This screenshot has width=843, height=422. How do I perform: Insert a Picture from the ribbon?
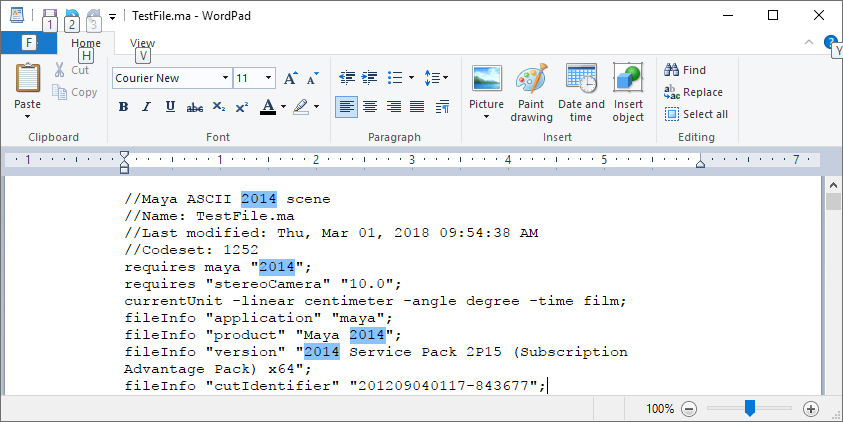click(x=486, y=79)
